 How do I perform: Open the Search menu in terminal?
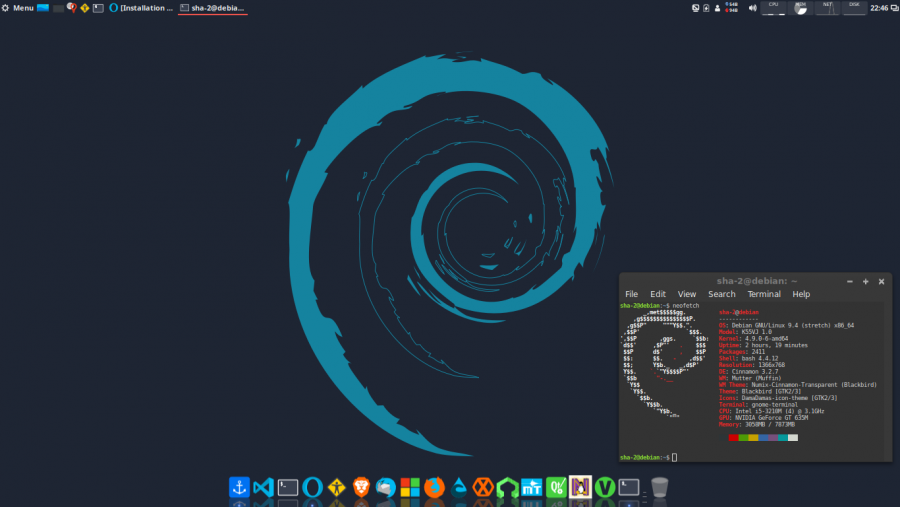[x=721, y=294]
